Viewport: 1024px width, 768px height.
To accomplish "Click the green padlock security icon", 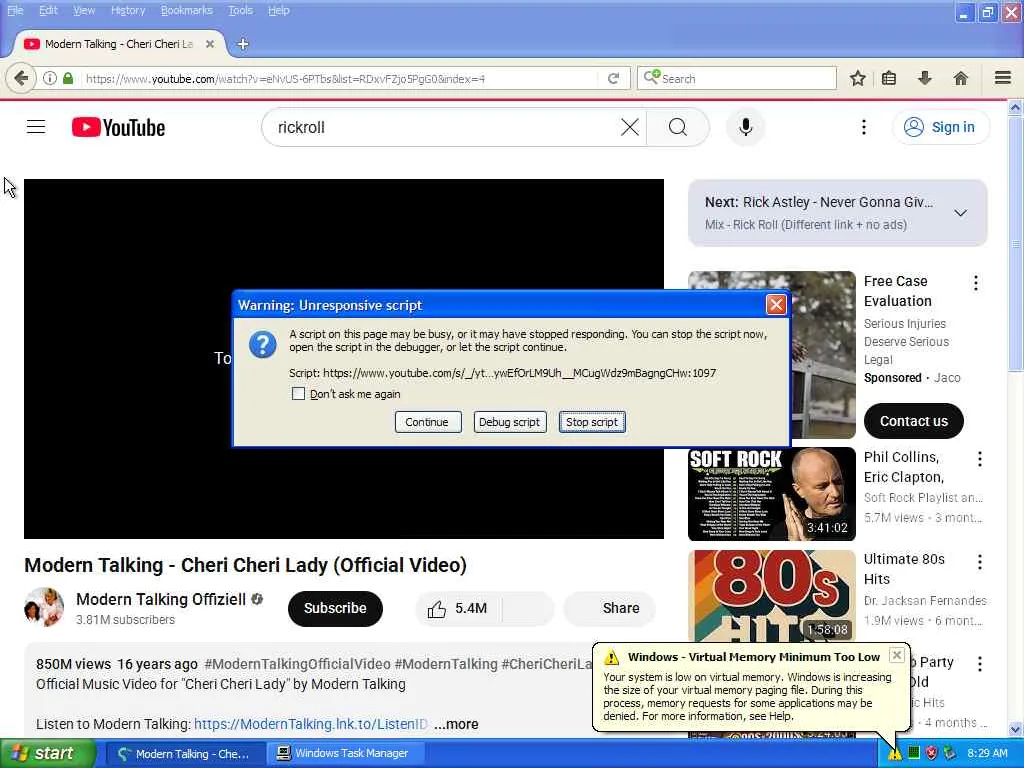I will coord(68,78).
